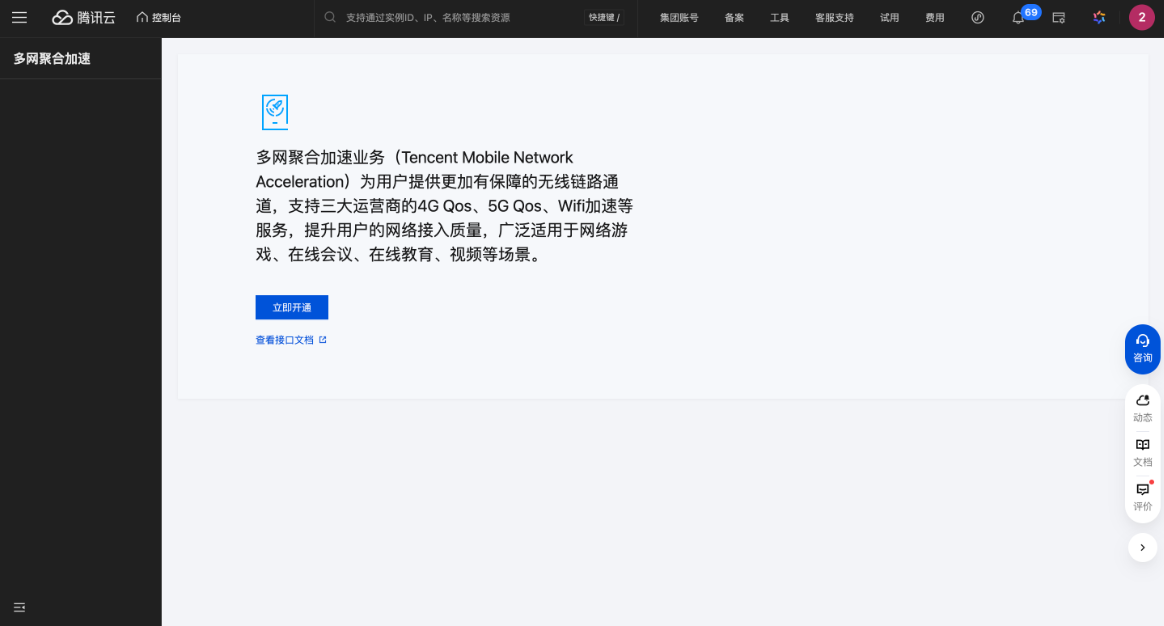Open the 查看接口文档 link
This screenshot has width=1164, height=626.
(284, 340)
